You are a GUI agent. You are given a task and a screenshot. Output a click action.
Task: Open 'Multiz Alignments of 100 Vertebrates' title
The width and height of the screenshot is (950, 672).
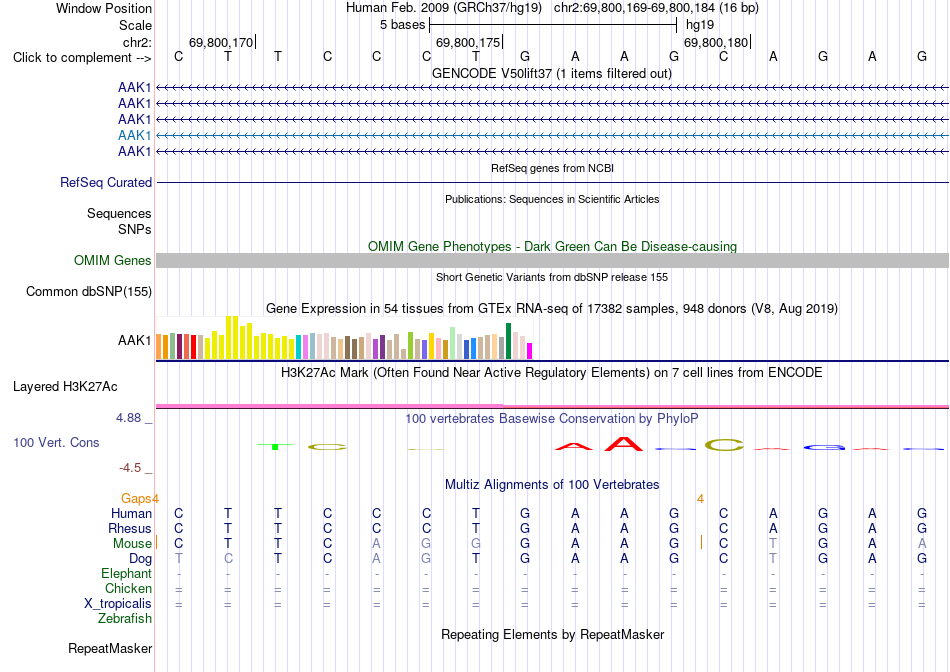point(552,485)
